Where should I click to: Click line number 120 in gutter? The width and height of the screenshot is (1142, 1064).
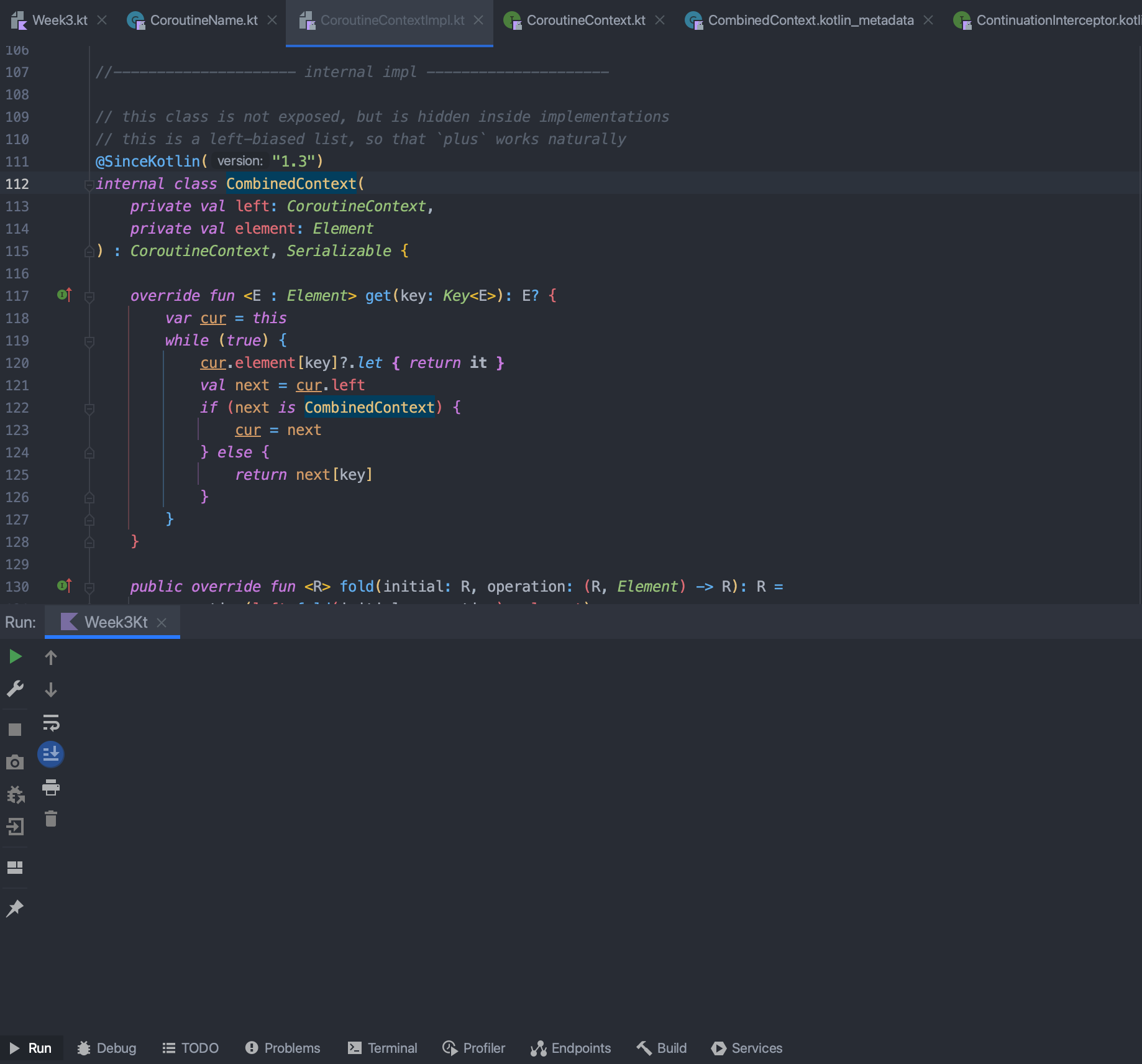pos(17,363)
